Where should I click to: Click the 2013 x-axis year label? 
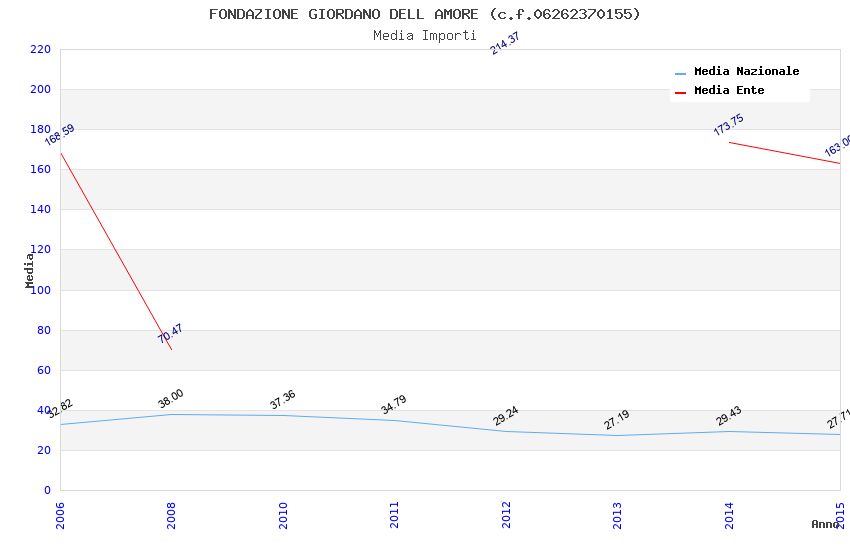click(x=617, y=515)
